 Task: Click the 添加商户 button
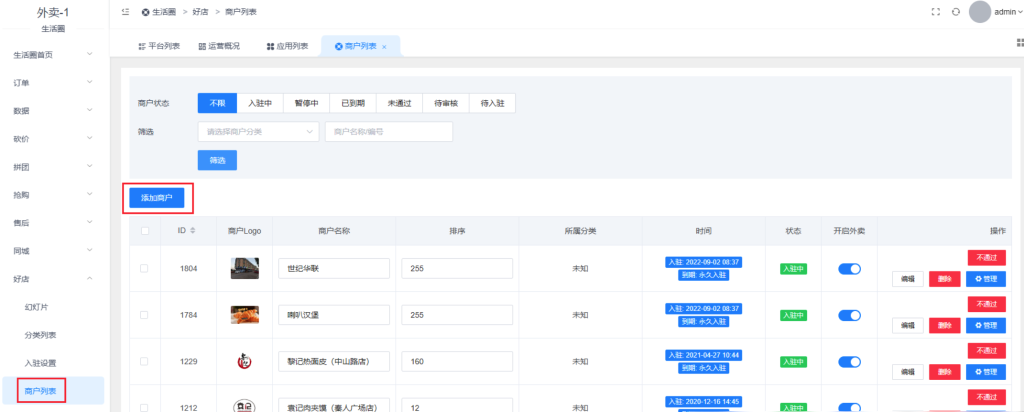[x=157, y=198]
